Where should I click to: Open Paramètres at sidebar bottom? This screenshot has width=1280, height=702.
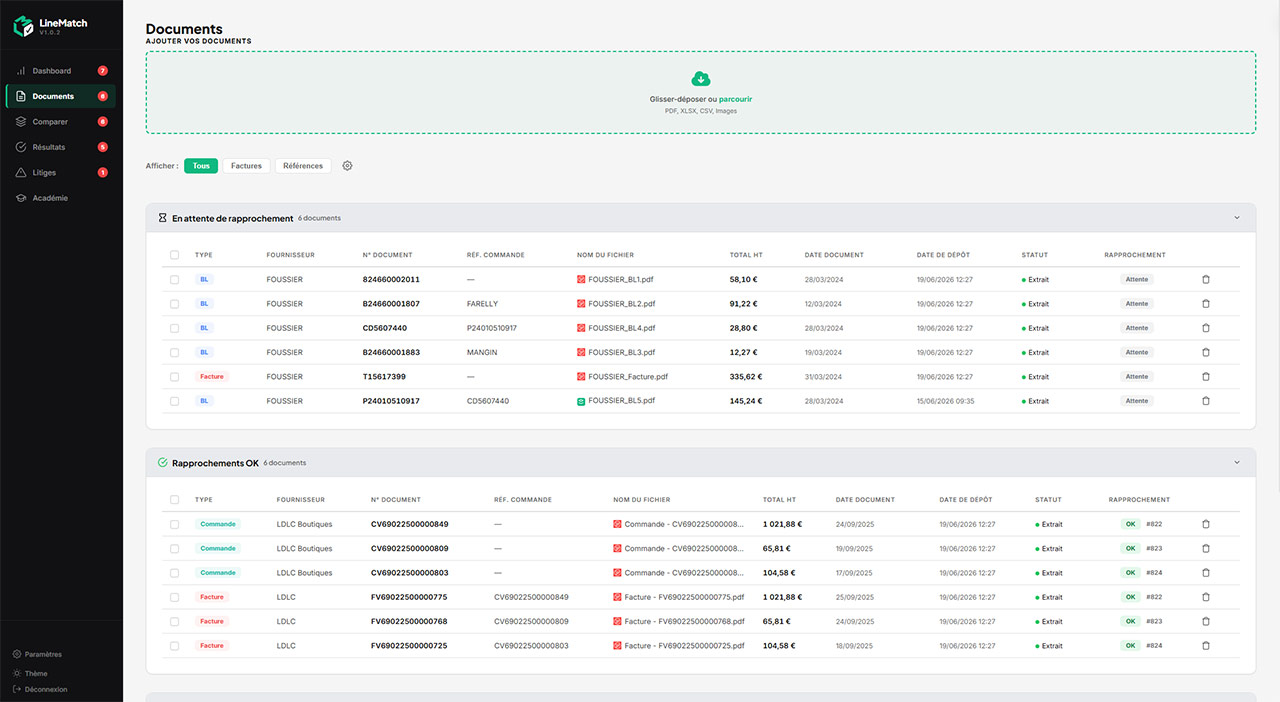(x=38, y=654)
